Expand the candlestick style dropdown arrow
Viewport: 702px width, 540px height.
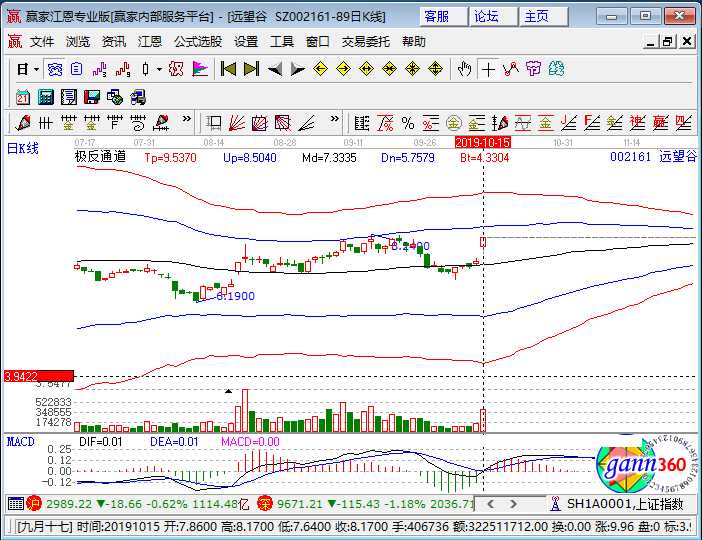(160, 69)
